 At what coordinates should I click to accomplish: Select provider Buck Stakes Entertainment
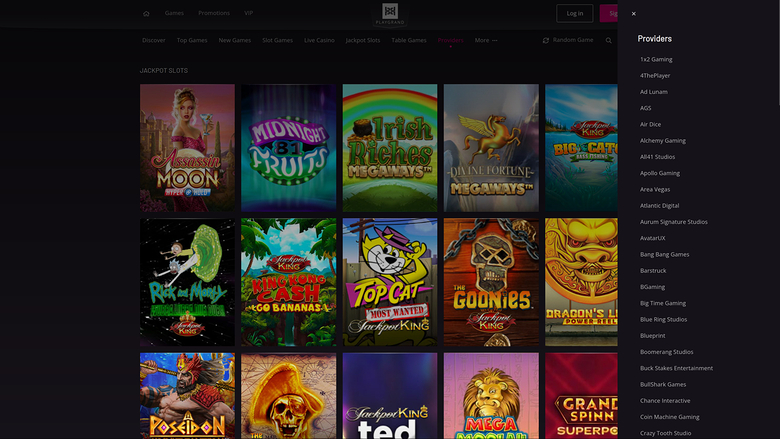coord(677,368)
